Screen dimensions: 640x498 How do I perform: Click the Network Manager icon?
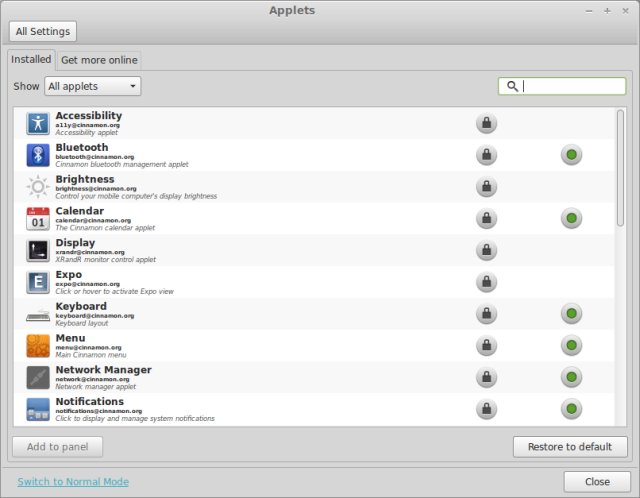tap(38, 378)
